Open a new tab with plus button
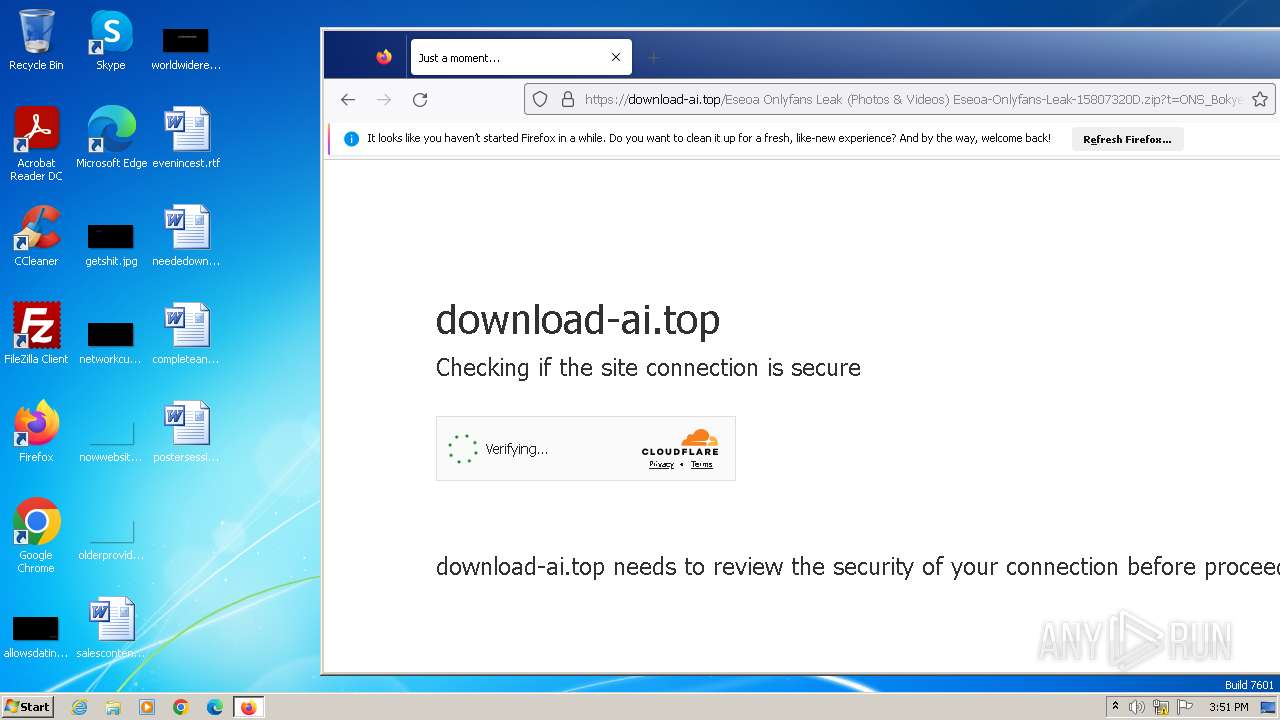Screen dimensions: 1280x720 (653, 57)
